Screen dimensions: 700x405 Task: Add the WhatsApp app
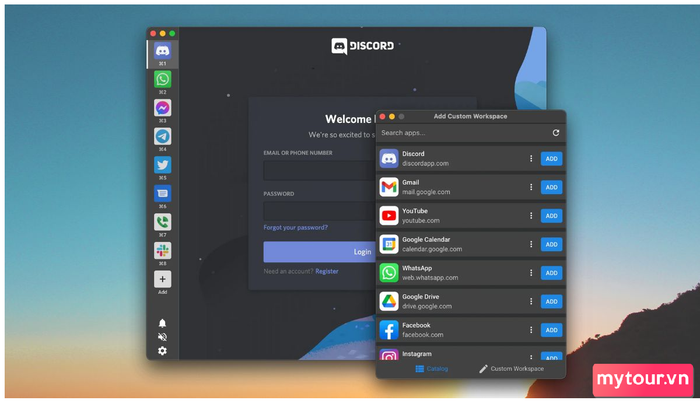click(x=551, y=273)
